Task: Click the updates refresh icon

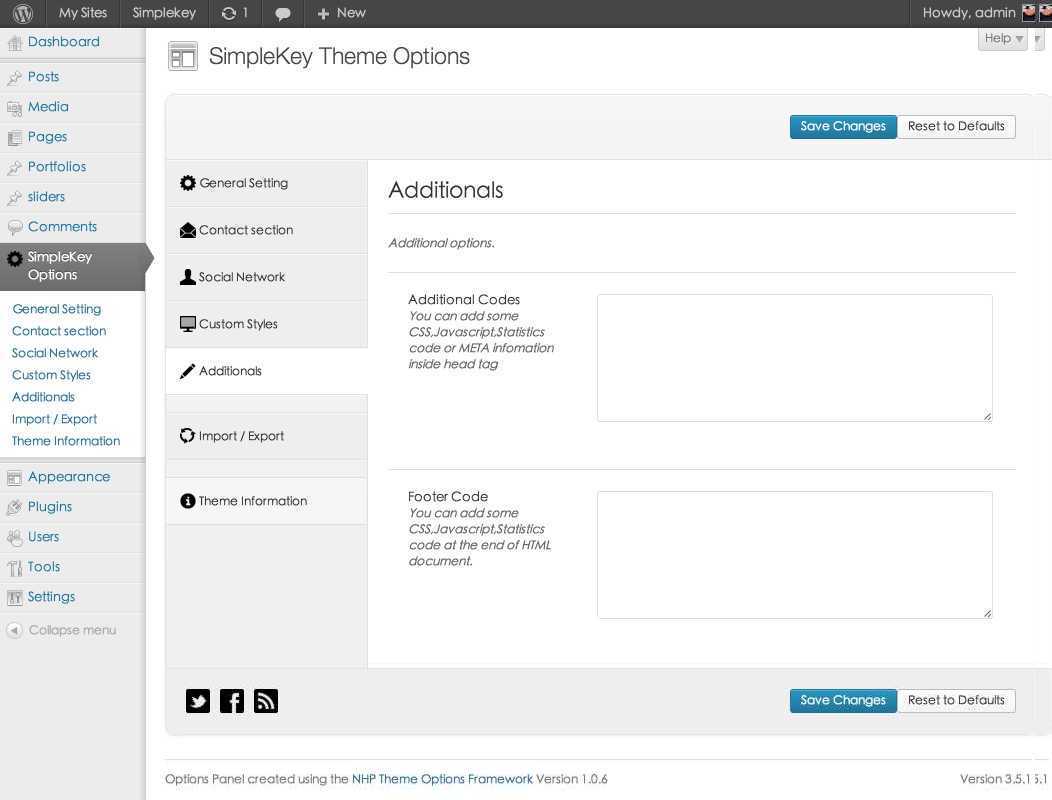Action: (x=229, y=14)
